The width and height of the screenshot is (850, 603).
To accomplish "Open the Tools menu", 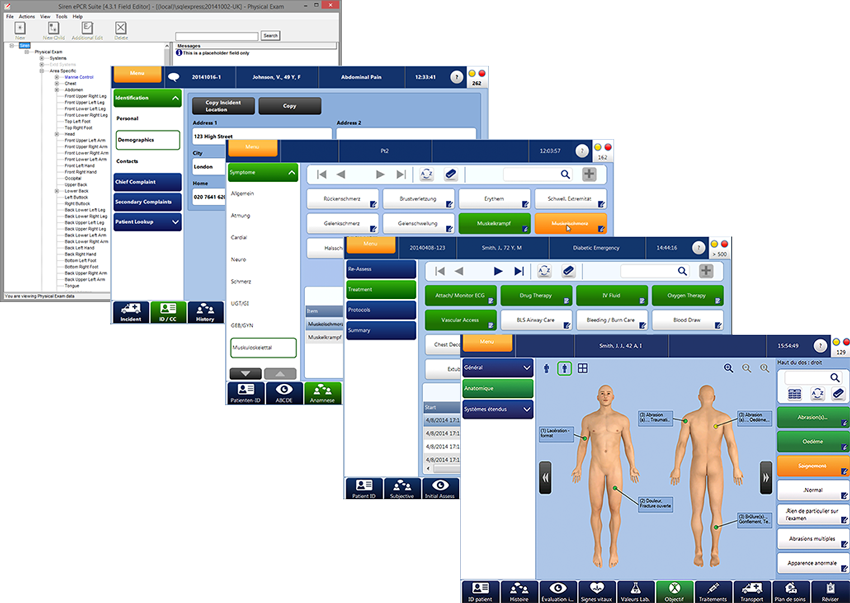I will [61, 16].
